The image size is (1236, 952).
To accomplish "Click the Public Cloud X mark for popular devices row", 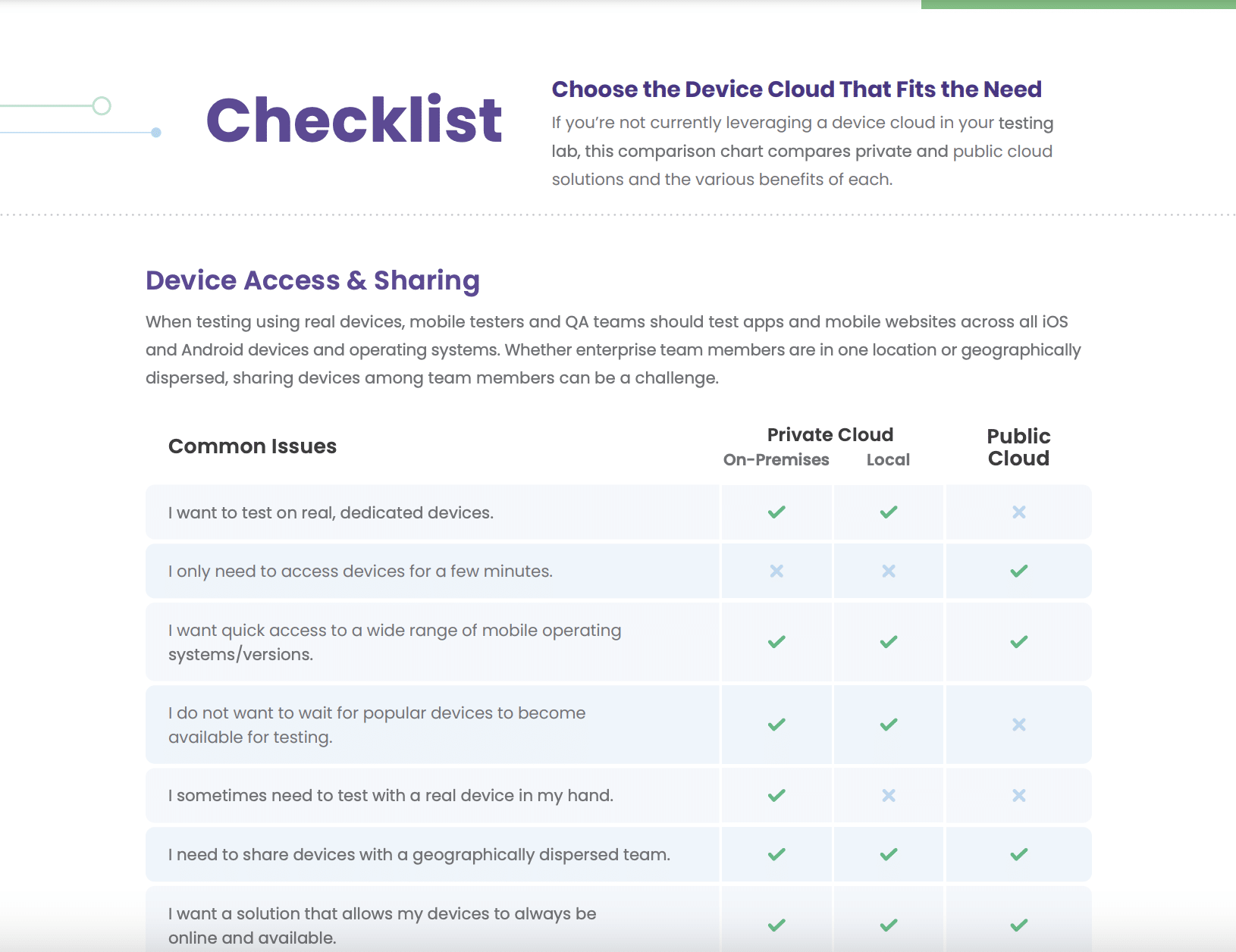I will [1018, 725].
